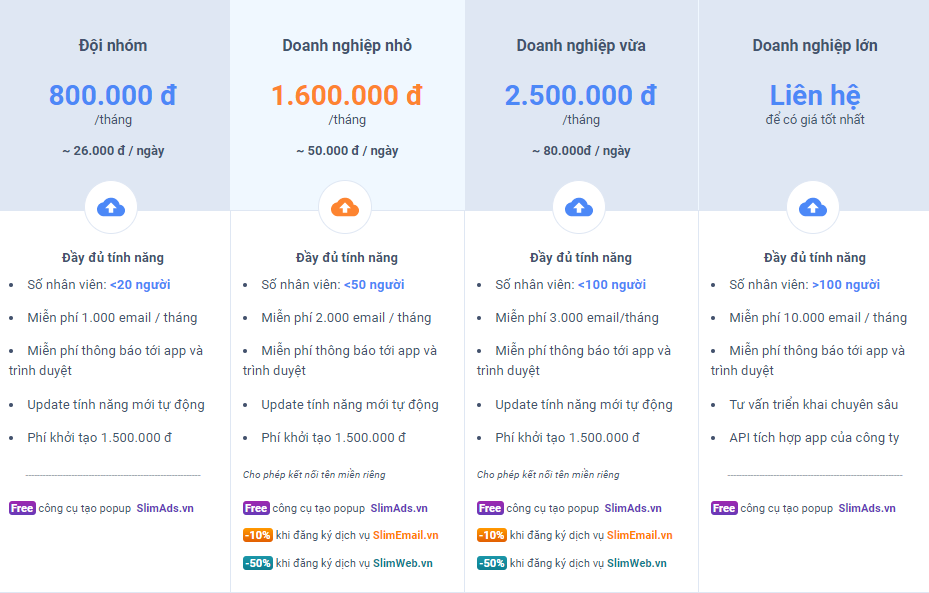
Task: Click the teal -50% badge in Doanh nghiệp vừa
Action: (492, 563)
